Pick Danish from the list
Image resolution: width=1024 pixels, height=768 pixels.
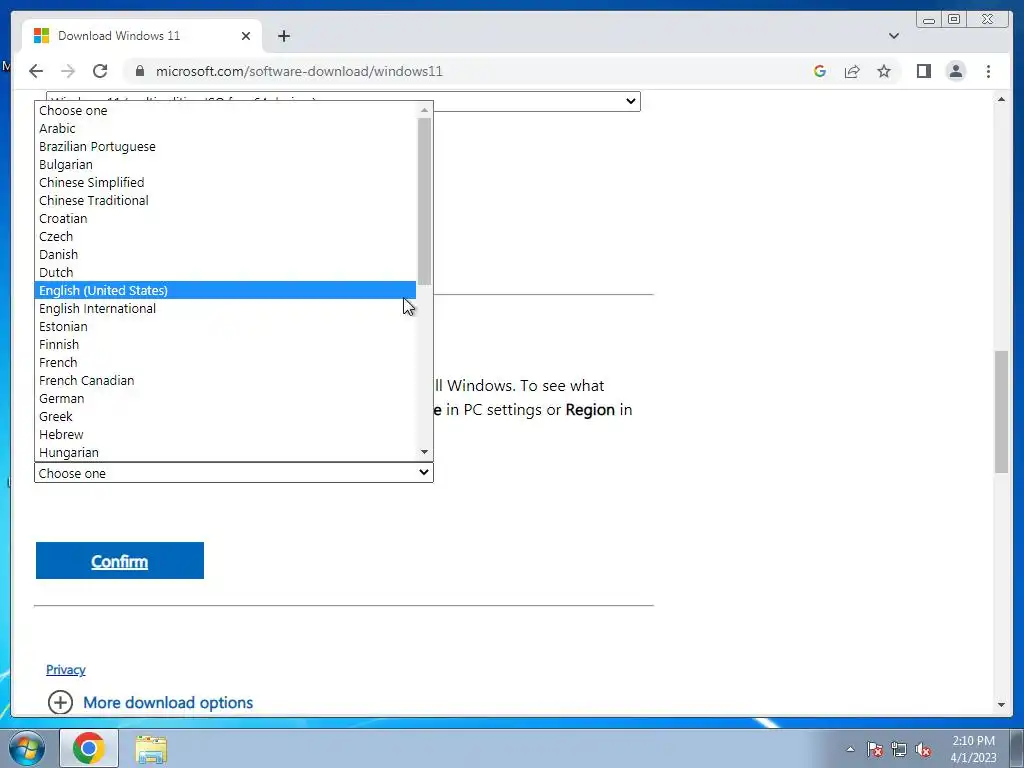(225, 254)
